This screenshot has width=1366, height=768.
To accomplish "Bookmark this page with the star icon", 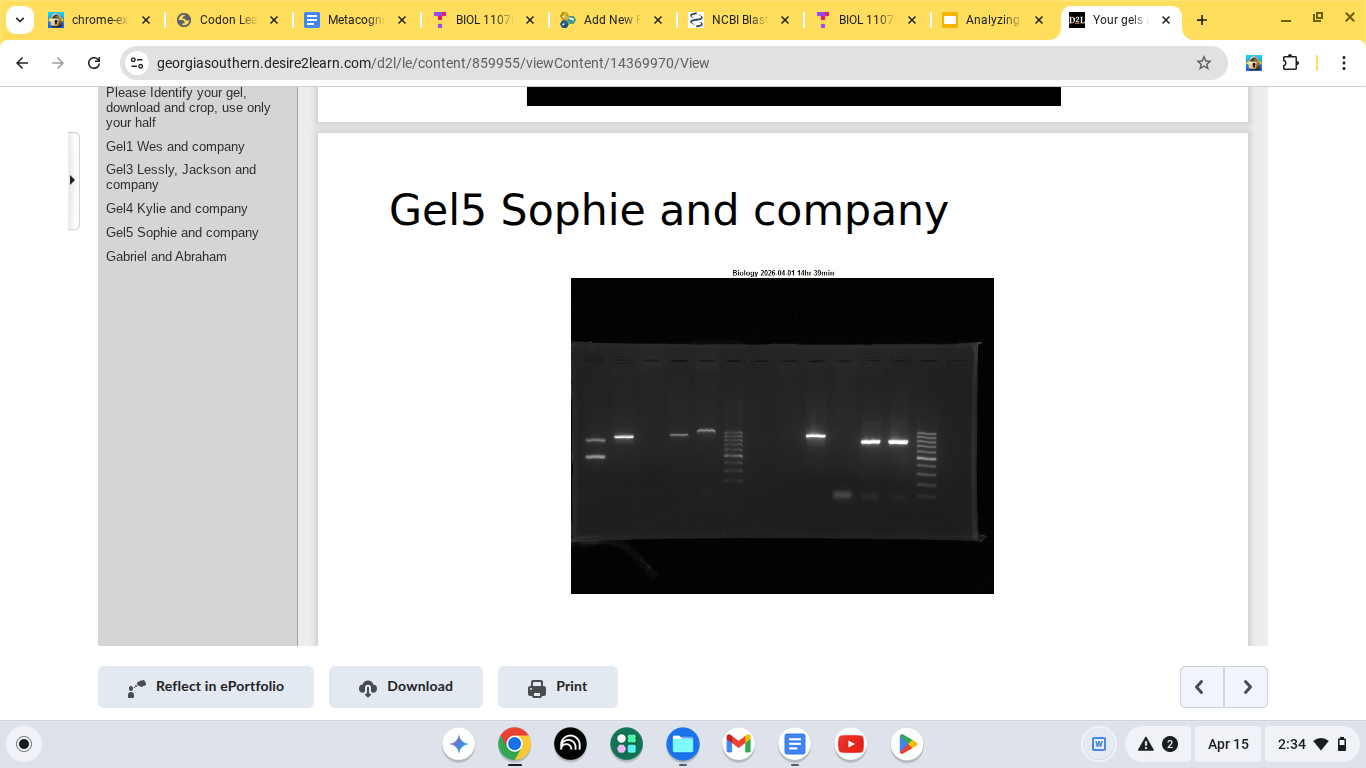I will point(1204,63).
